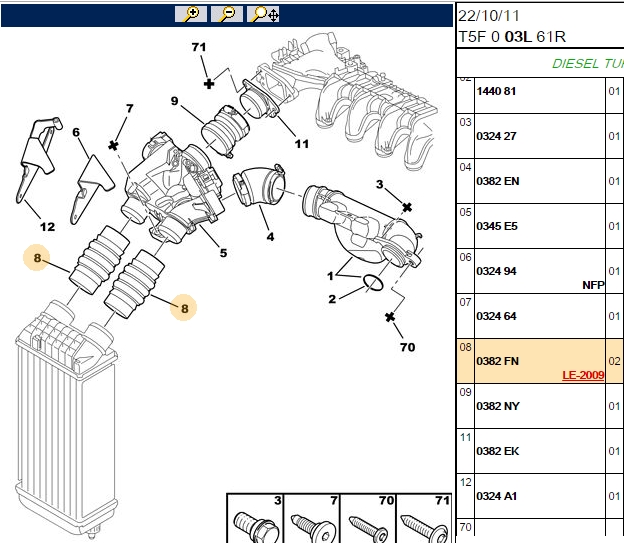Open the LE-2009 link

[x=583, y=375]
